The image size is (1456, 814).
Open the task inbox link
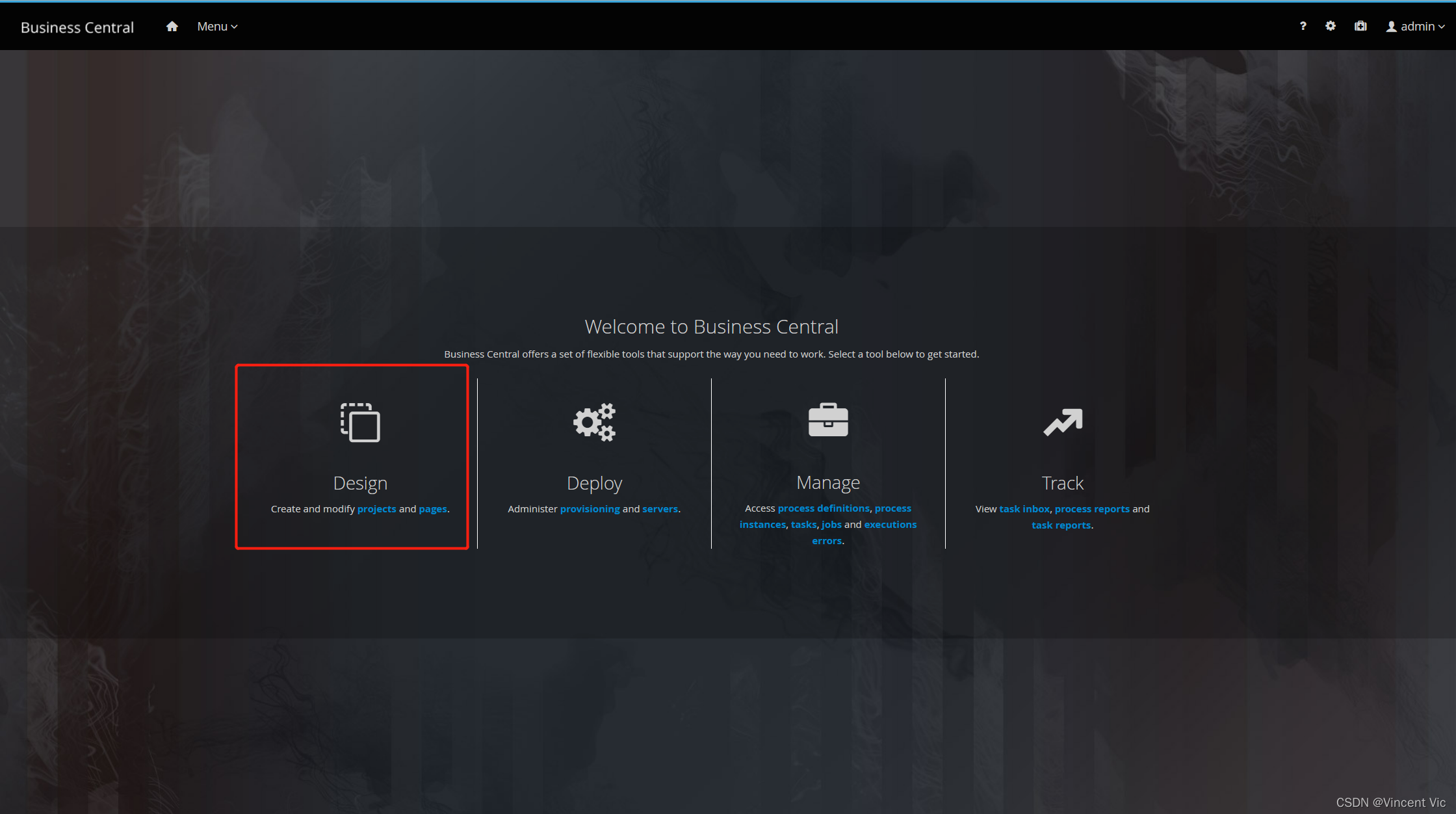[1024, 509]
